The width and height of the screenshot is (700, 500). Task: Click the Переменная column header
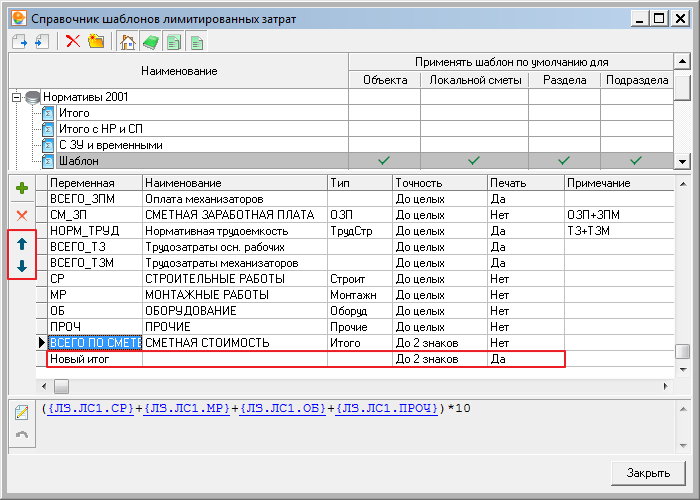point(95,183)
